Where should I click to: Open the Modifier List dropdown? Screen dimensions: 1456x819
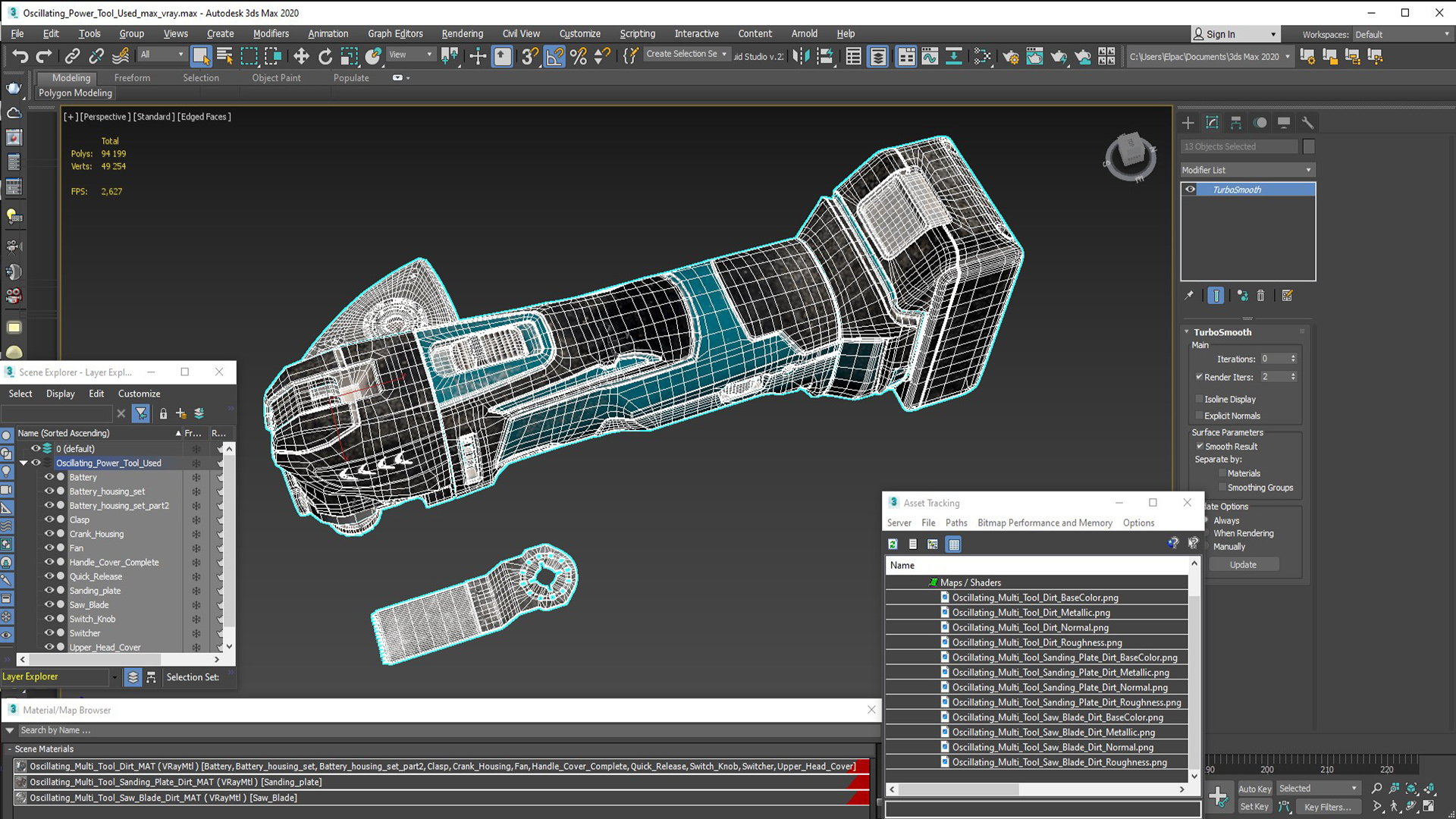pos(1247,170)
